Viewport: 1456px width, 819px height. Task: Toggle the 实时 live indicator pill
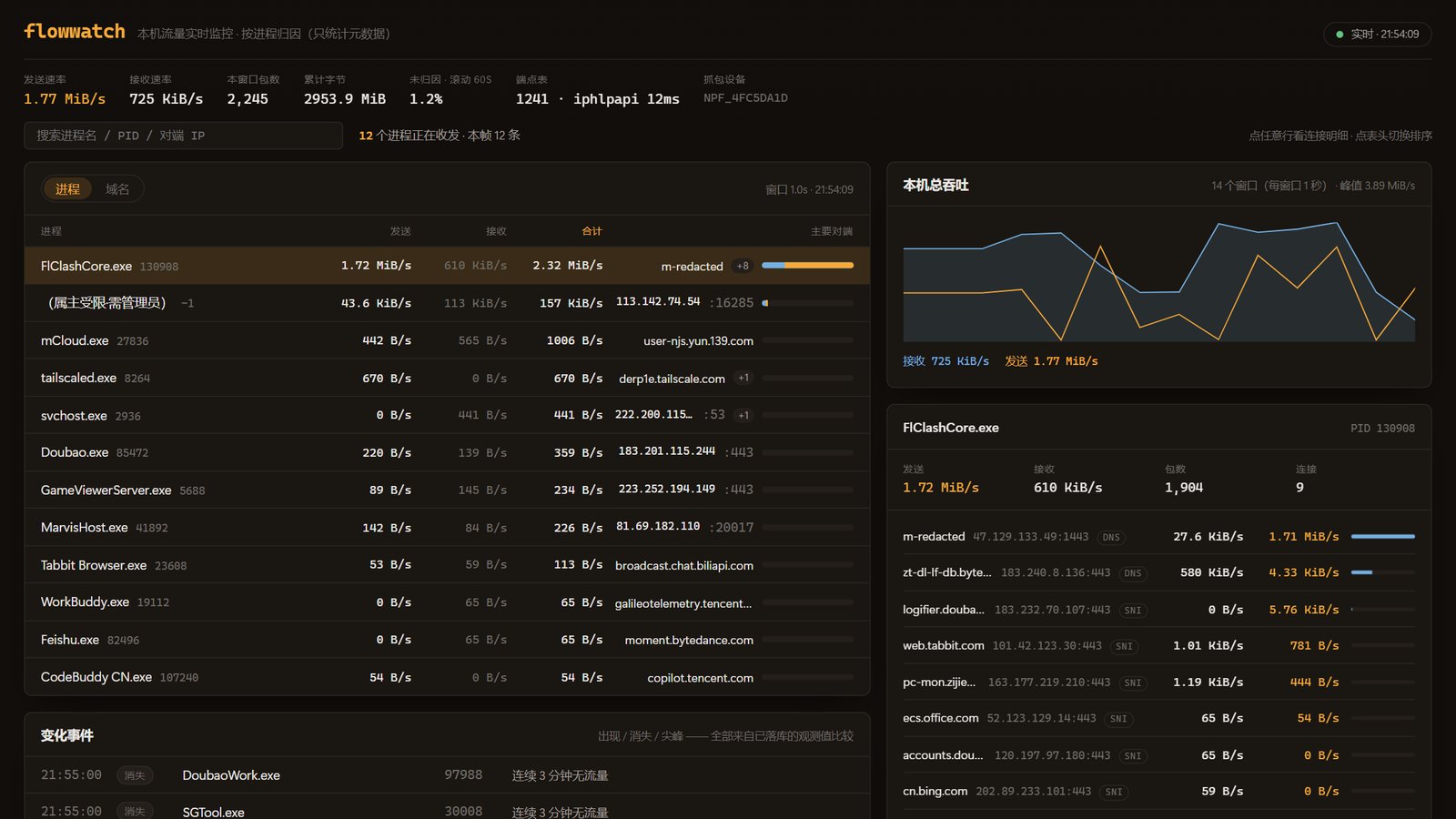(1377, 35)
